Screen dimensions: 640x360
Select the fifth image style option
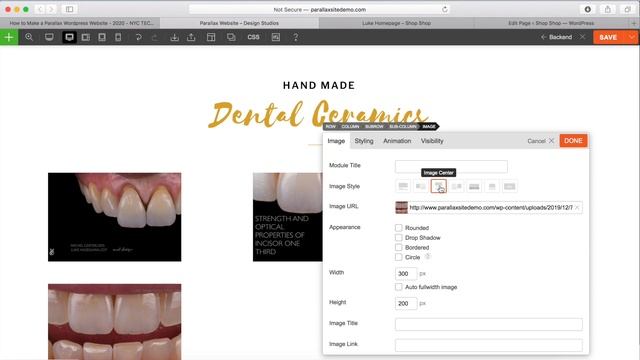[474, 186]
